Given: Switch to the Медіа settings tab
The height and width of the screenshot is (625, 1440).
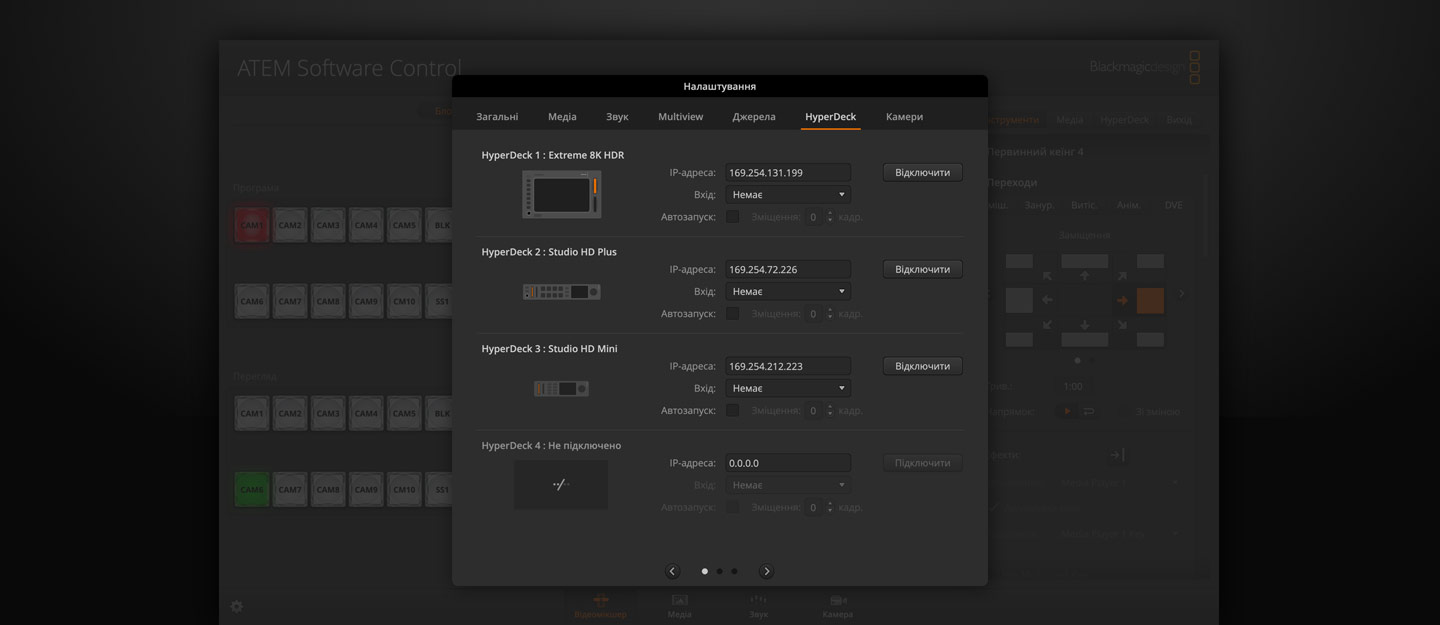Looking at the screenshot, I should point(562,116).
